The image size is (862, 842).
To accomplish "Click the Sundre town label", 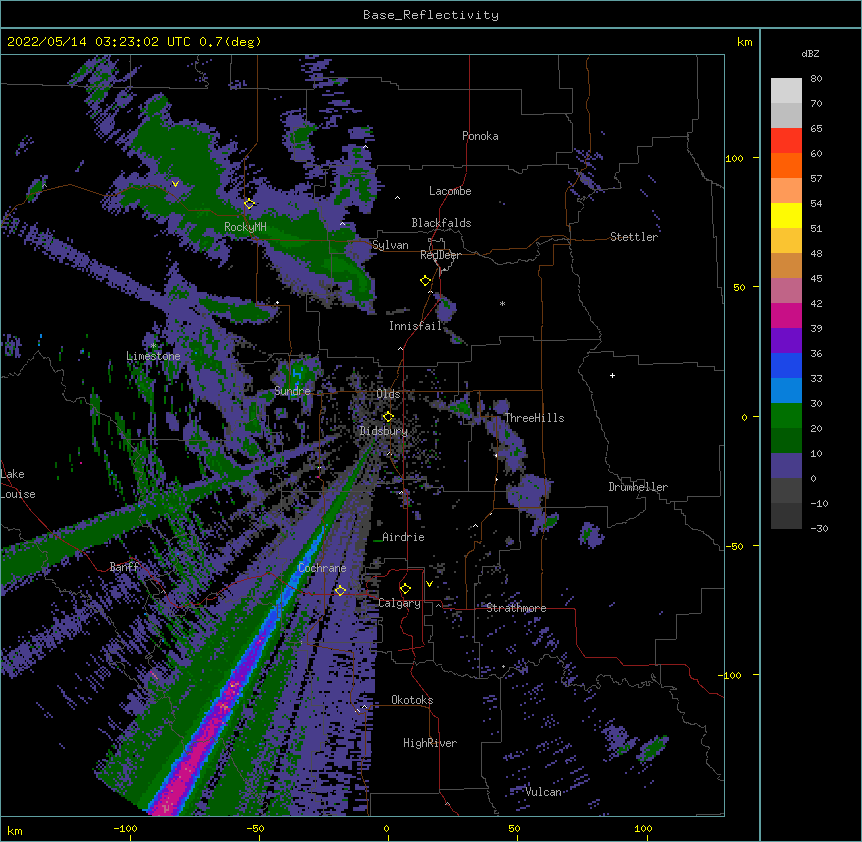I will (292, 391).
